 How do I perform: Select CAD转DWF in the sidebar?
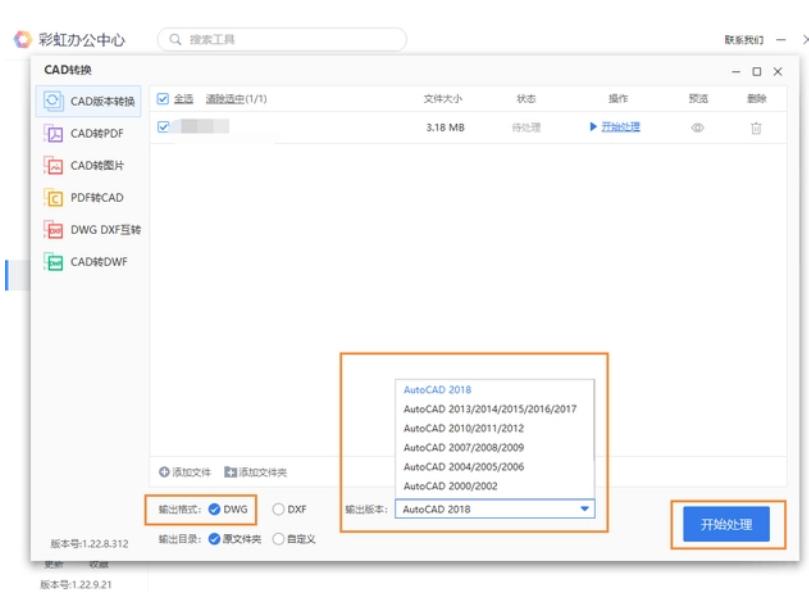(x=89, y=262)
